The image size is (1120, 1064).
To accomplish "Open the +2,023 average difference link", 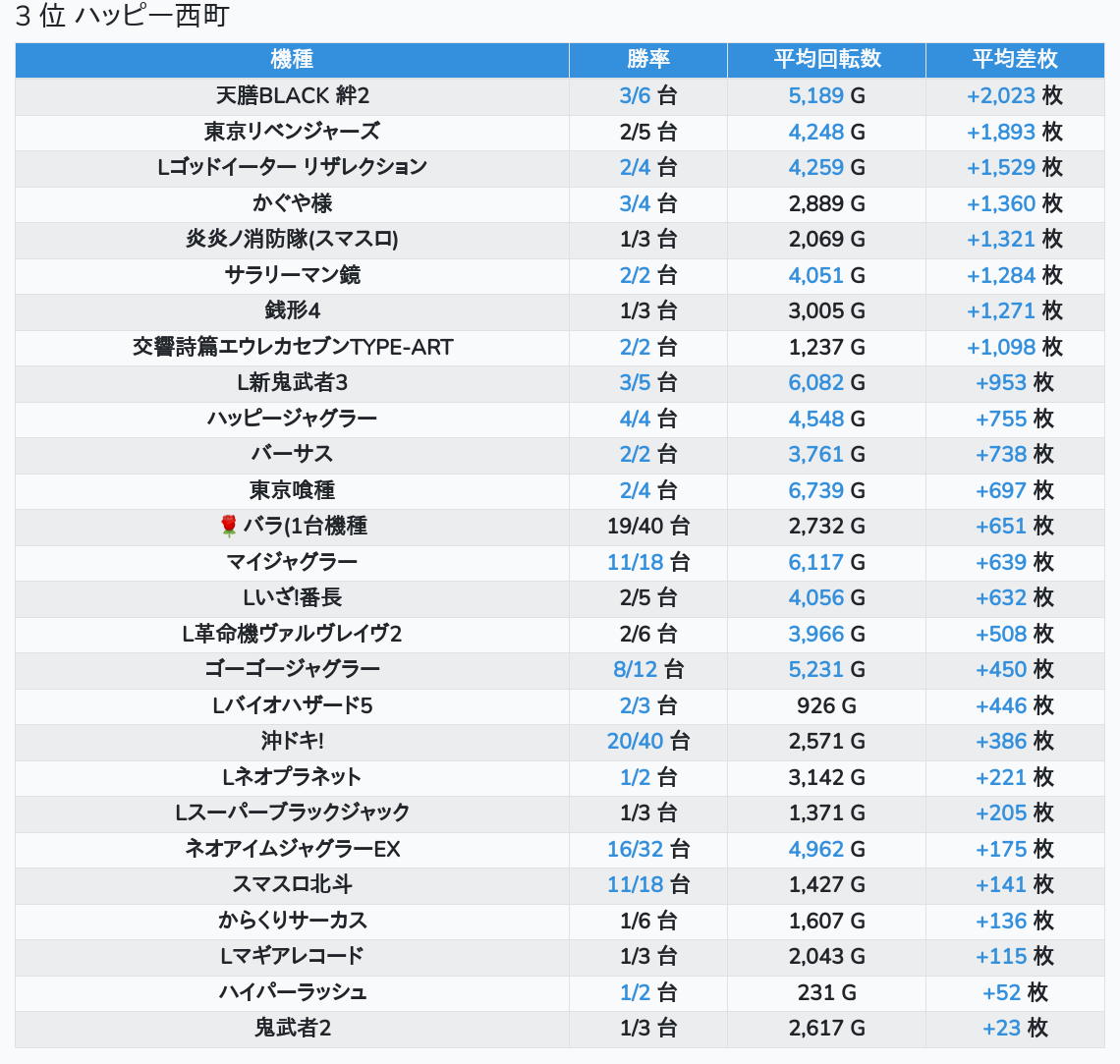I will coord(1001,95).
